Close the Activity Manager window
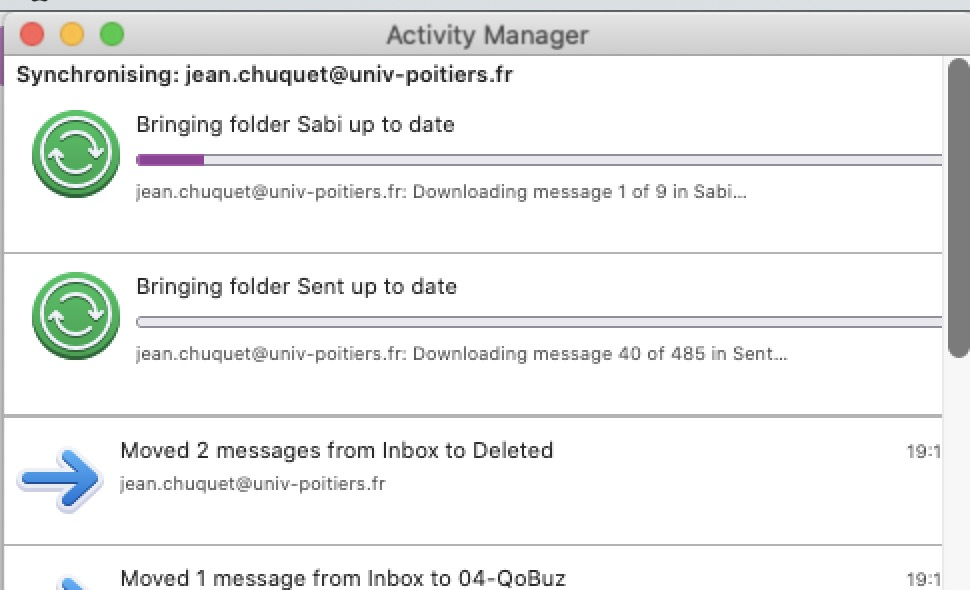970x590 pixels. coord(32,35)
